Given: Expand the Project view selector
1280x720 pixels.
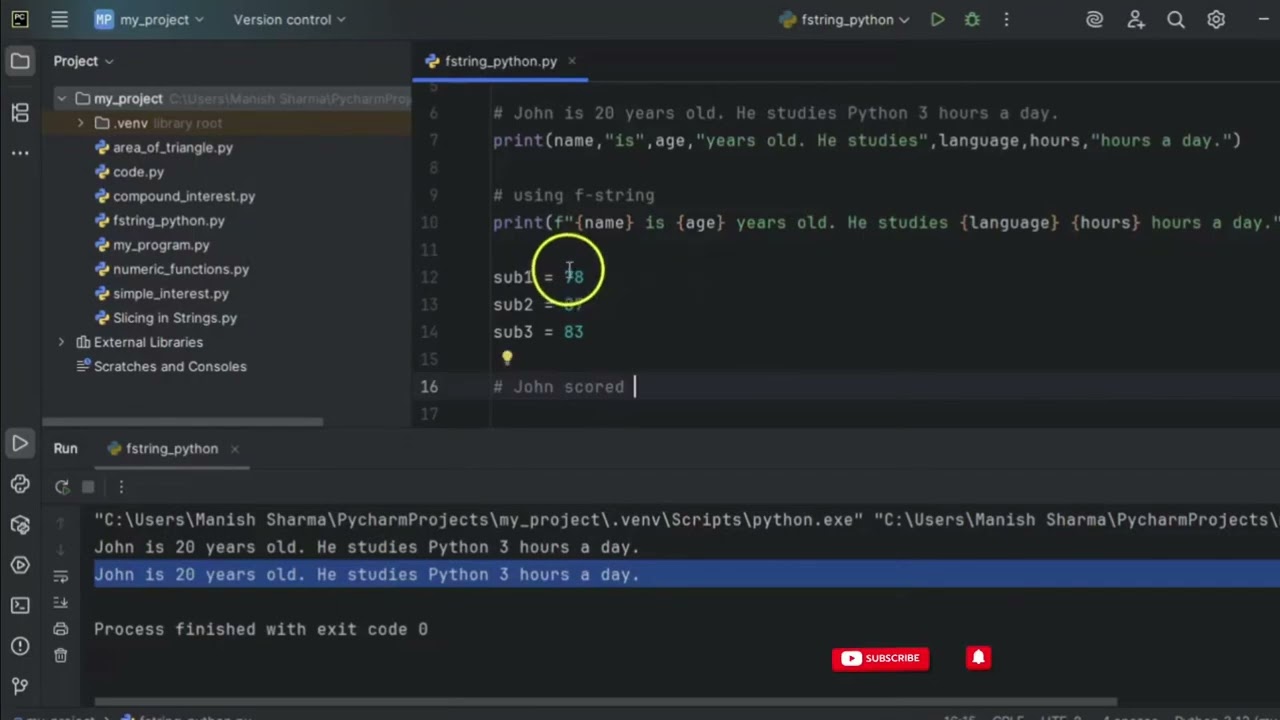Looking at the screenshot, I should click(84, 61).
